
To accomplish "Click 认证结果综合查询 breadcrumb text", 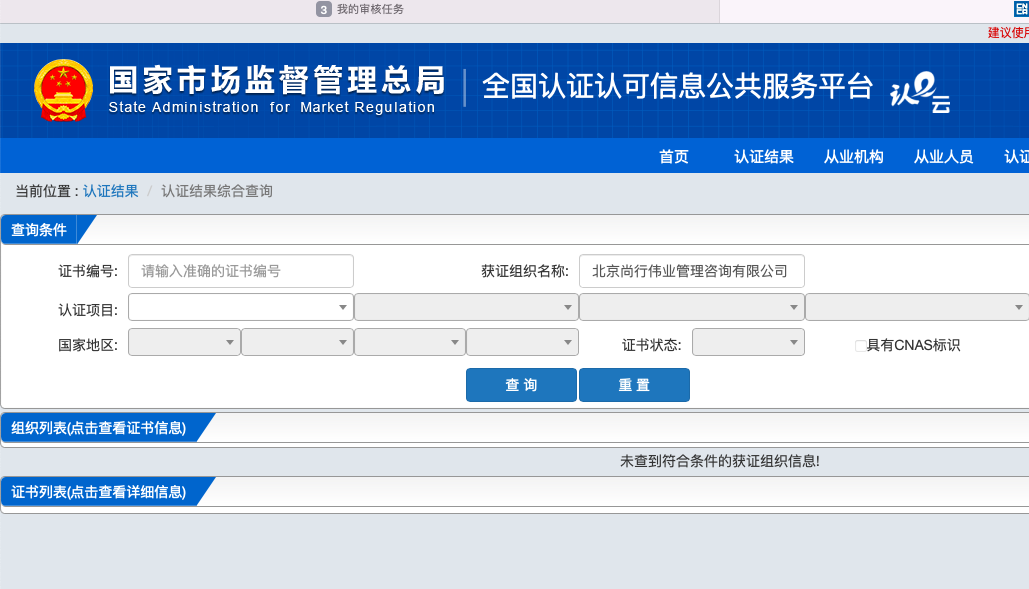I will tap(217, 191).
